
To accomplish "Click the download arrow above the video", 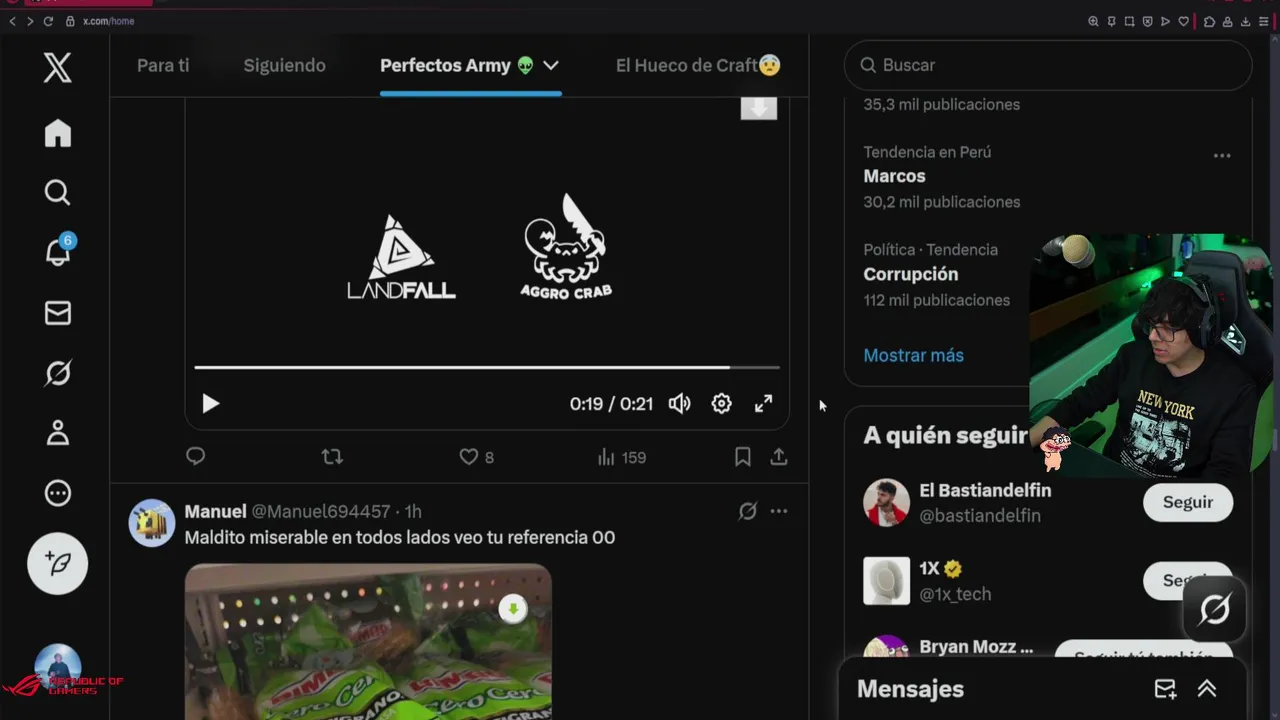I will tap(758, 108).
